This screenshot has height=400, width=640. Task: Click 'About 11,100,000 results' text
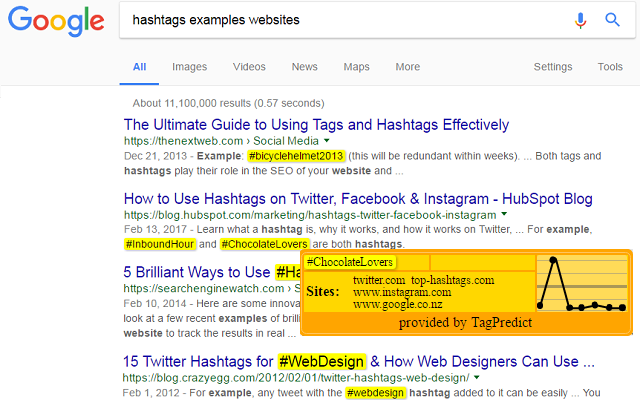click(x=228, y=103)
